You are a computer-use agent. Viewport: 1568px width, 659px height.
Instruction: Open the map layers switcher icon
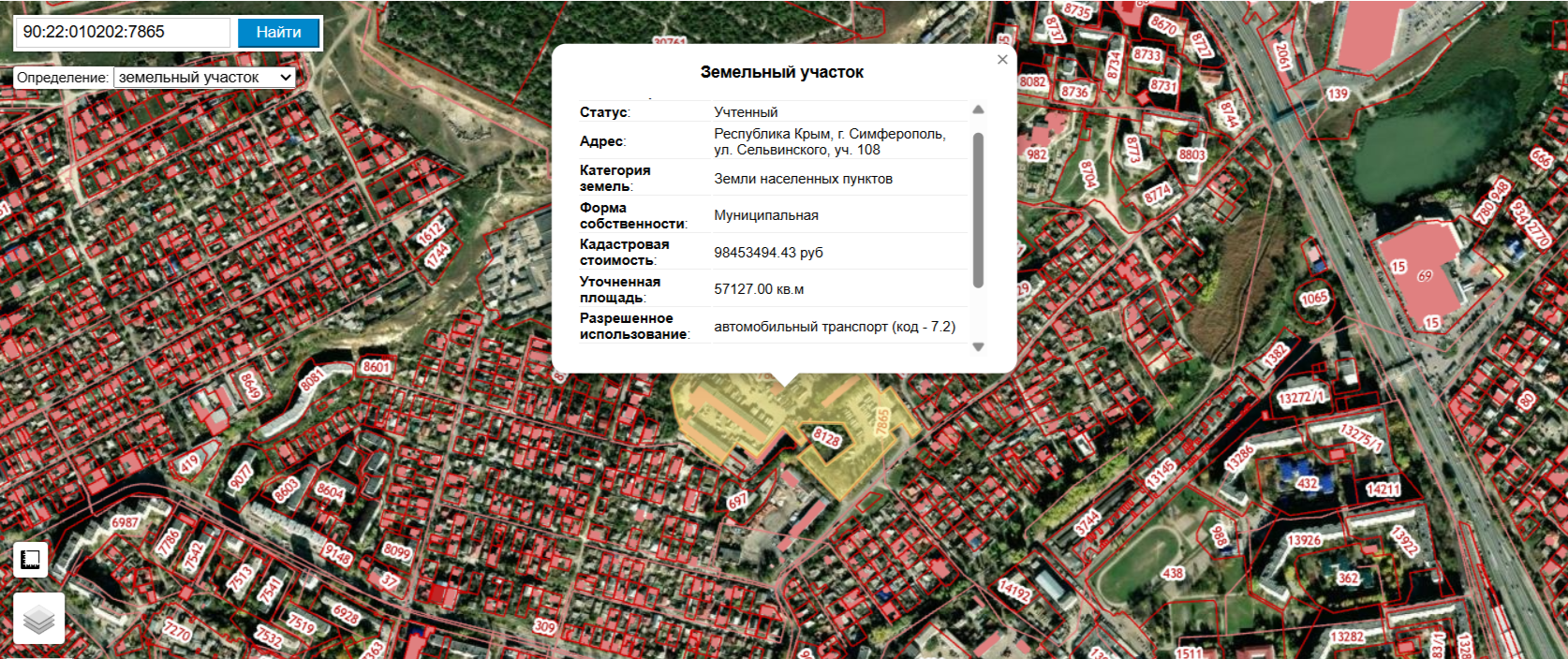click(x=38, y=618)
